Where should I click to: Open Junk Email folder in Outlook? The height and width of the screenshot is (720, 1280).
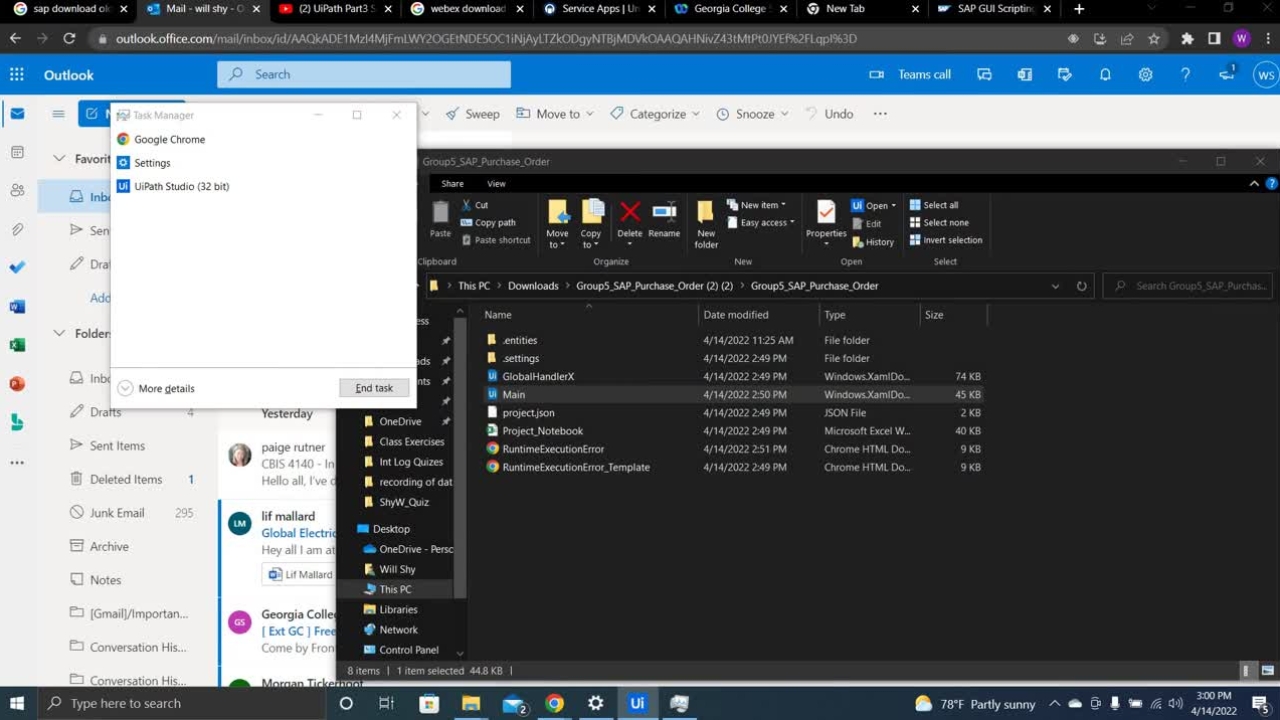point(118,513)
